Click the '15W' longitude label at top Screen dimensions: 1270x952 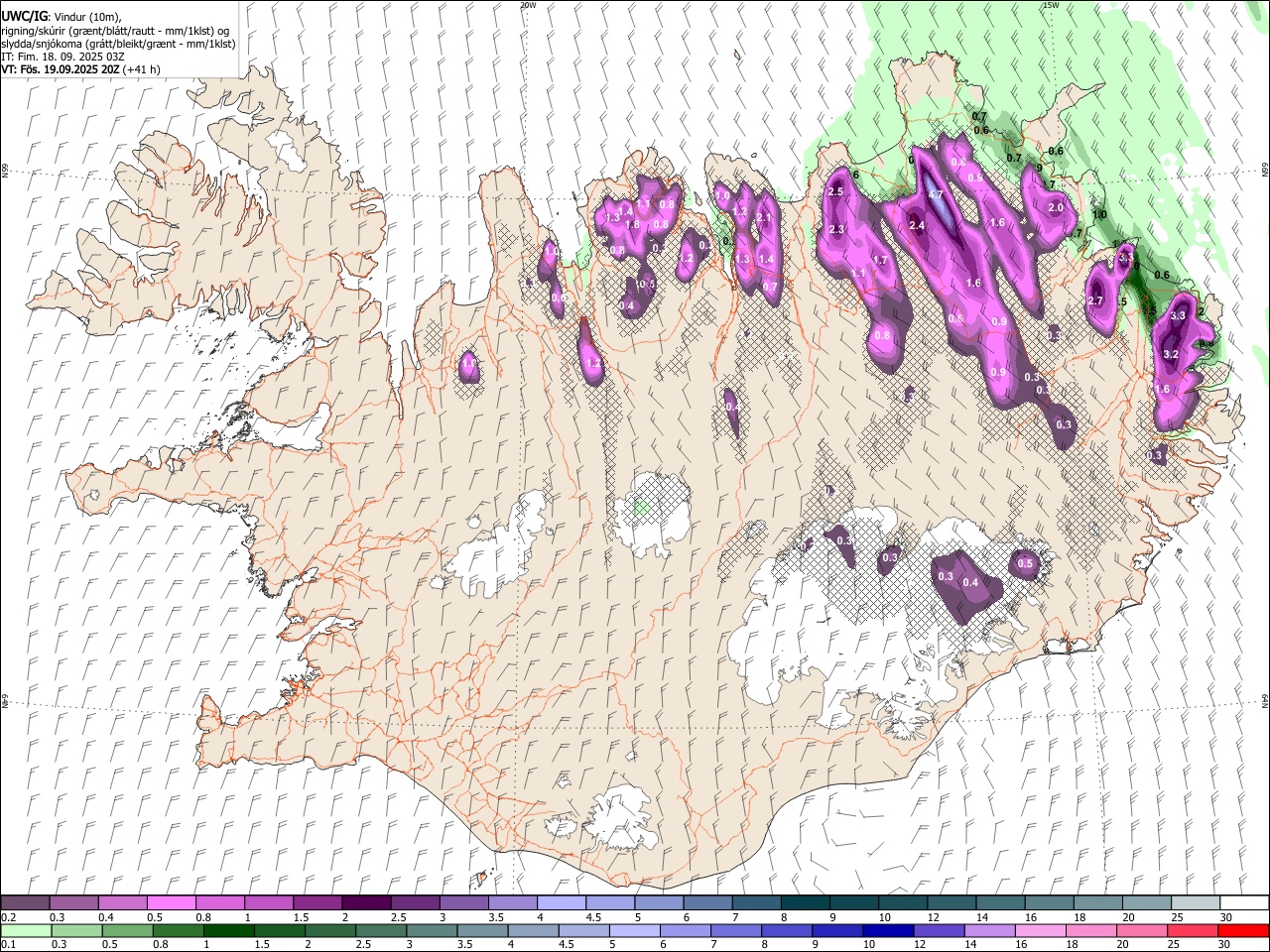(1051, 5)
